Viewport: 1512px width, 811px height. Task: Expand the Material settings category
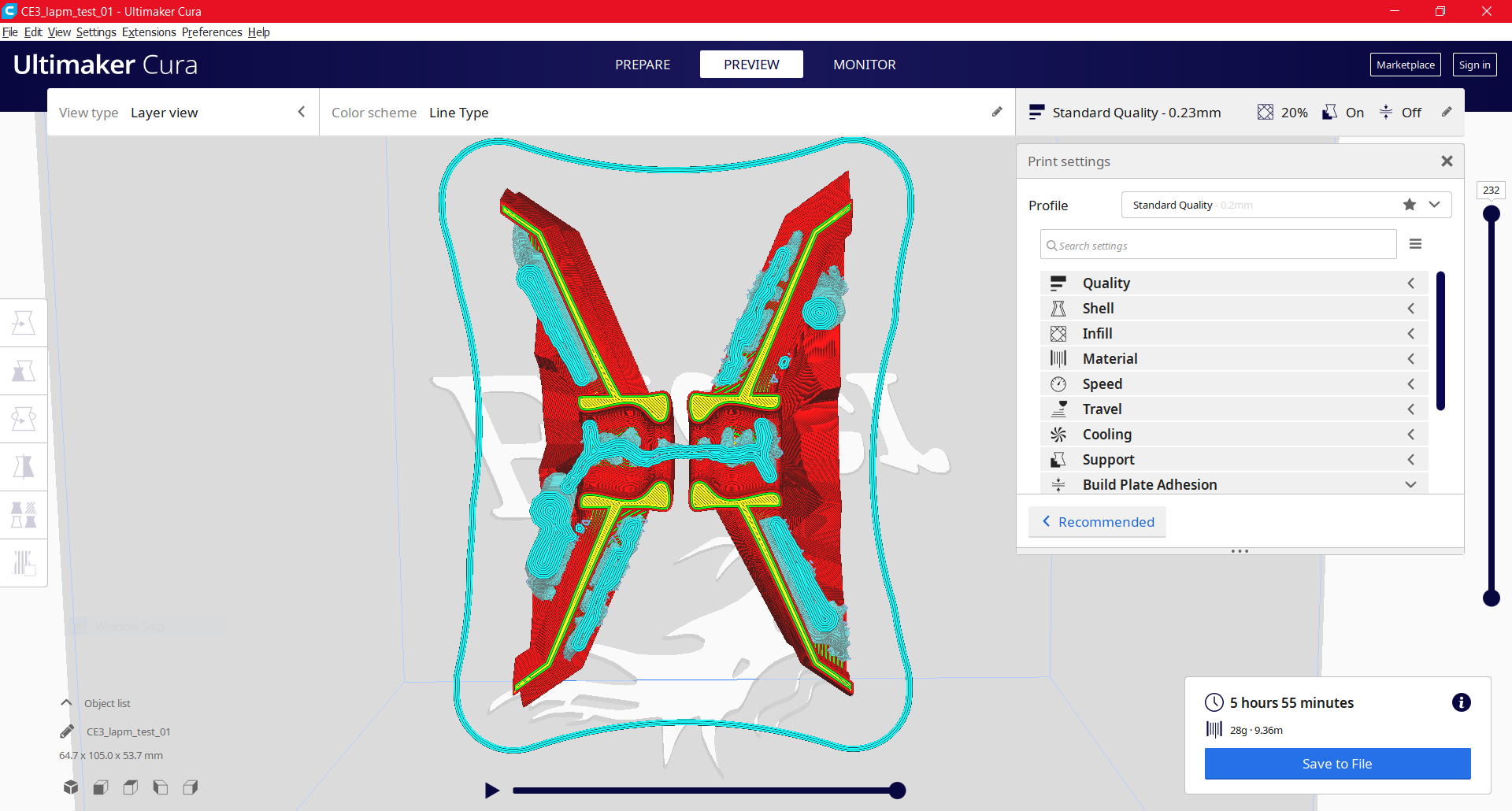[x=1234, y=358]
